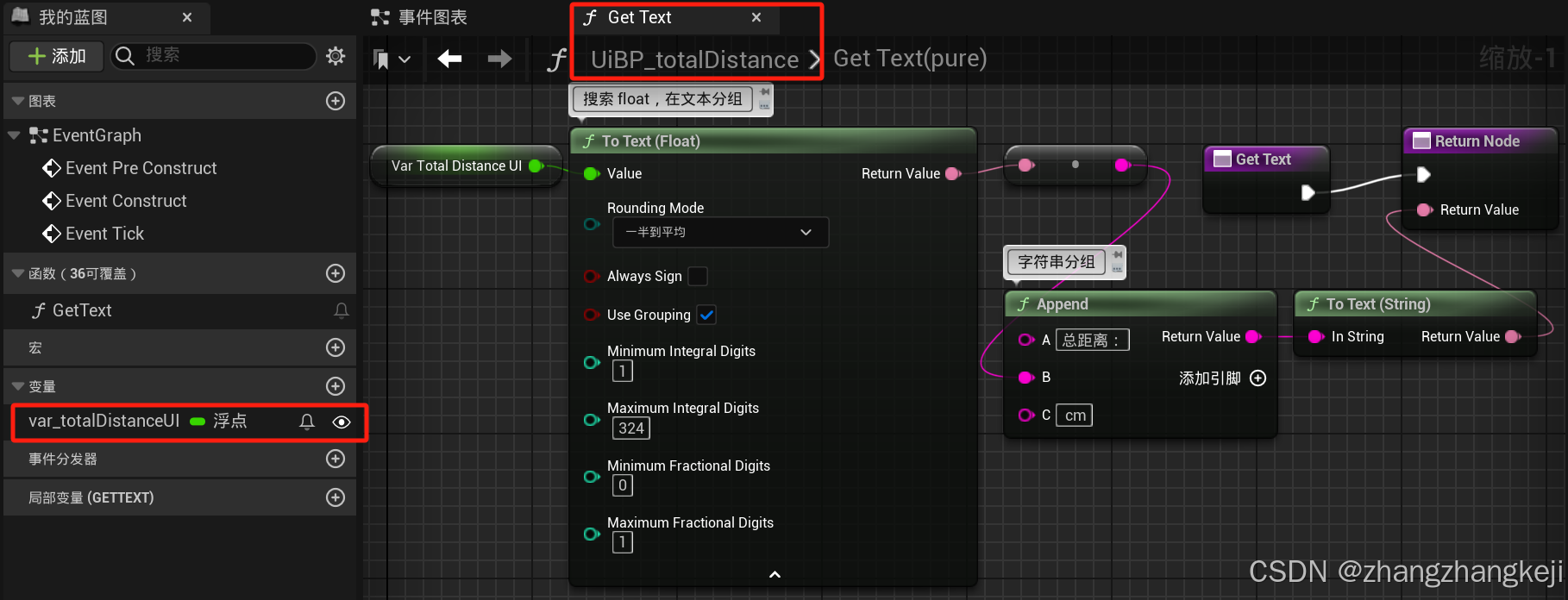Add a new event dispatcher

[x=336, y=459]
